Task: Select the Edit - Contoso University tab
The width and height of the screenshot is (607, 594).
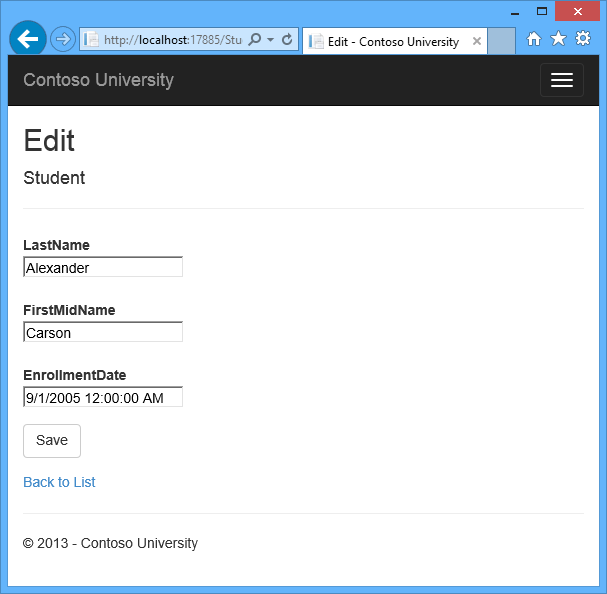Action: (392, 42)
